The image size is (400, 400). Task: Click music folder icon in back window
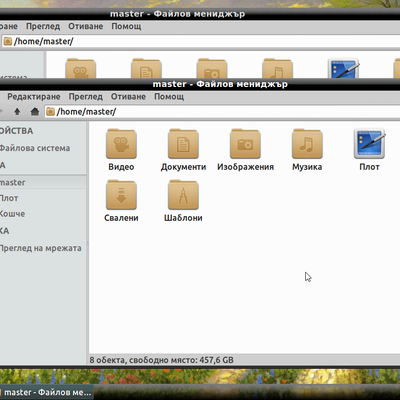click(x=278, y=68)
